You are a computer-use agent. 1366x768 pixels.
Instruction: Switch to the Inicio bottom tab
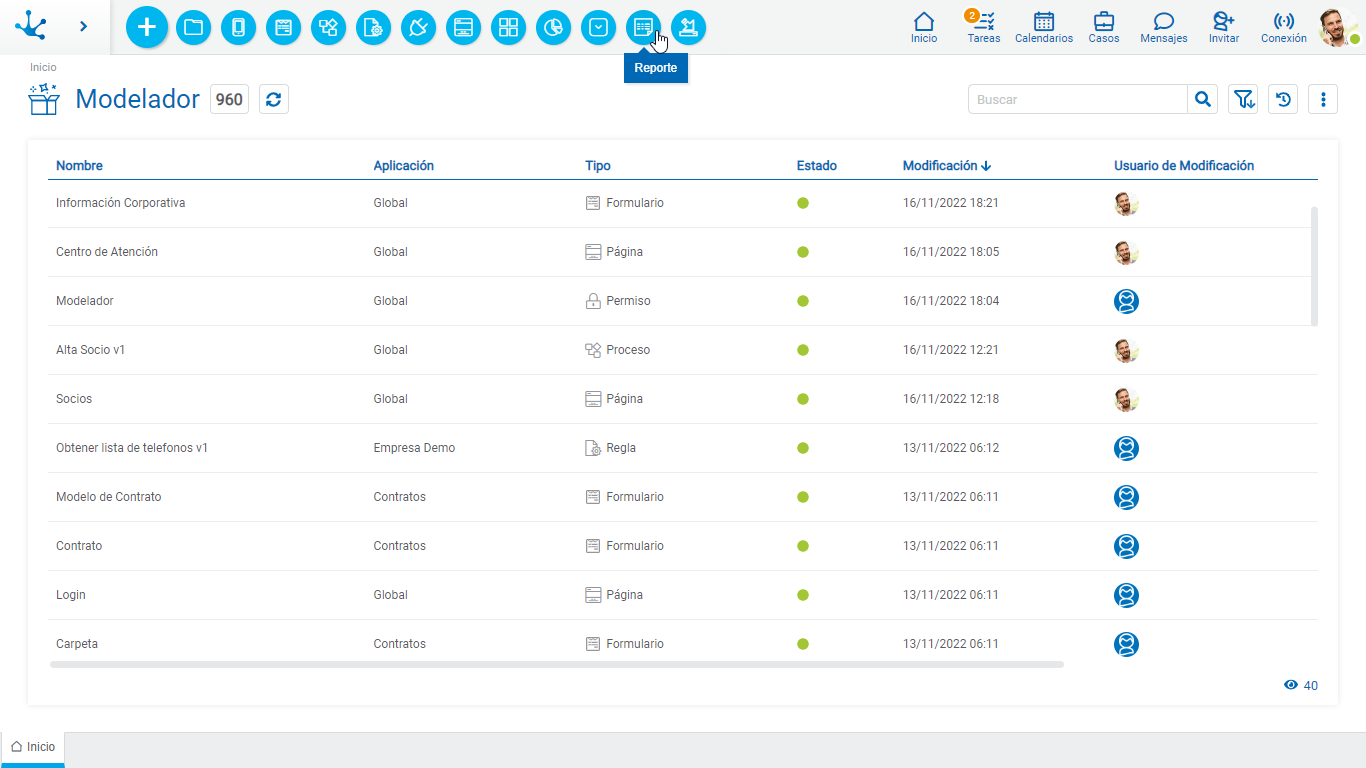[x=33, y=748]
